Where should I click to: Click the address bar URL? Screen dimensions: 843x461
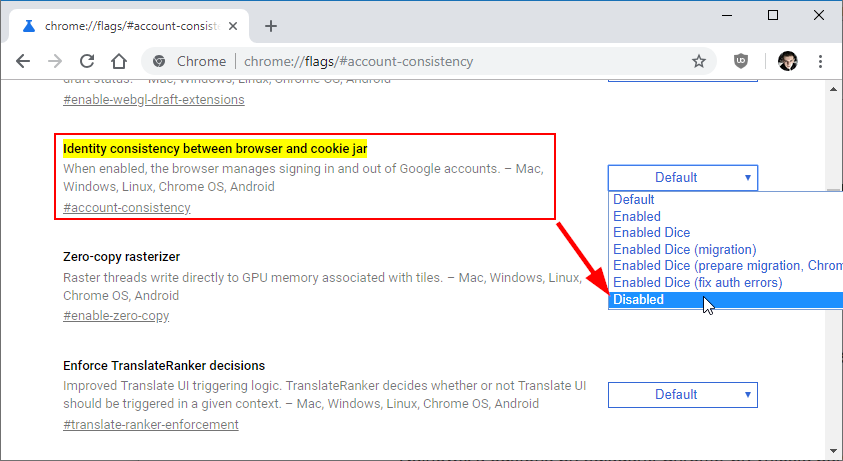[x=358, y=61]
